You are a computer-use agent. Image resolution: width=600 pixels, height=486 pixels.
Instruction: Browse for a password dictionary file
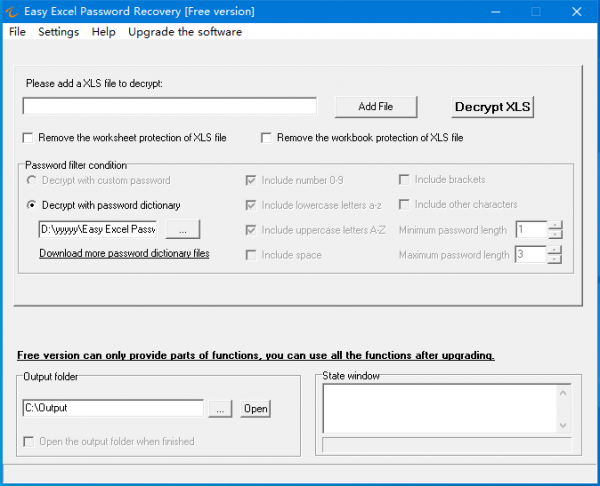click(x=183, y=229)
